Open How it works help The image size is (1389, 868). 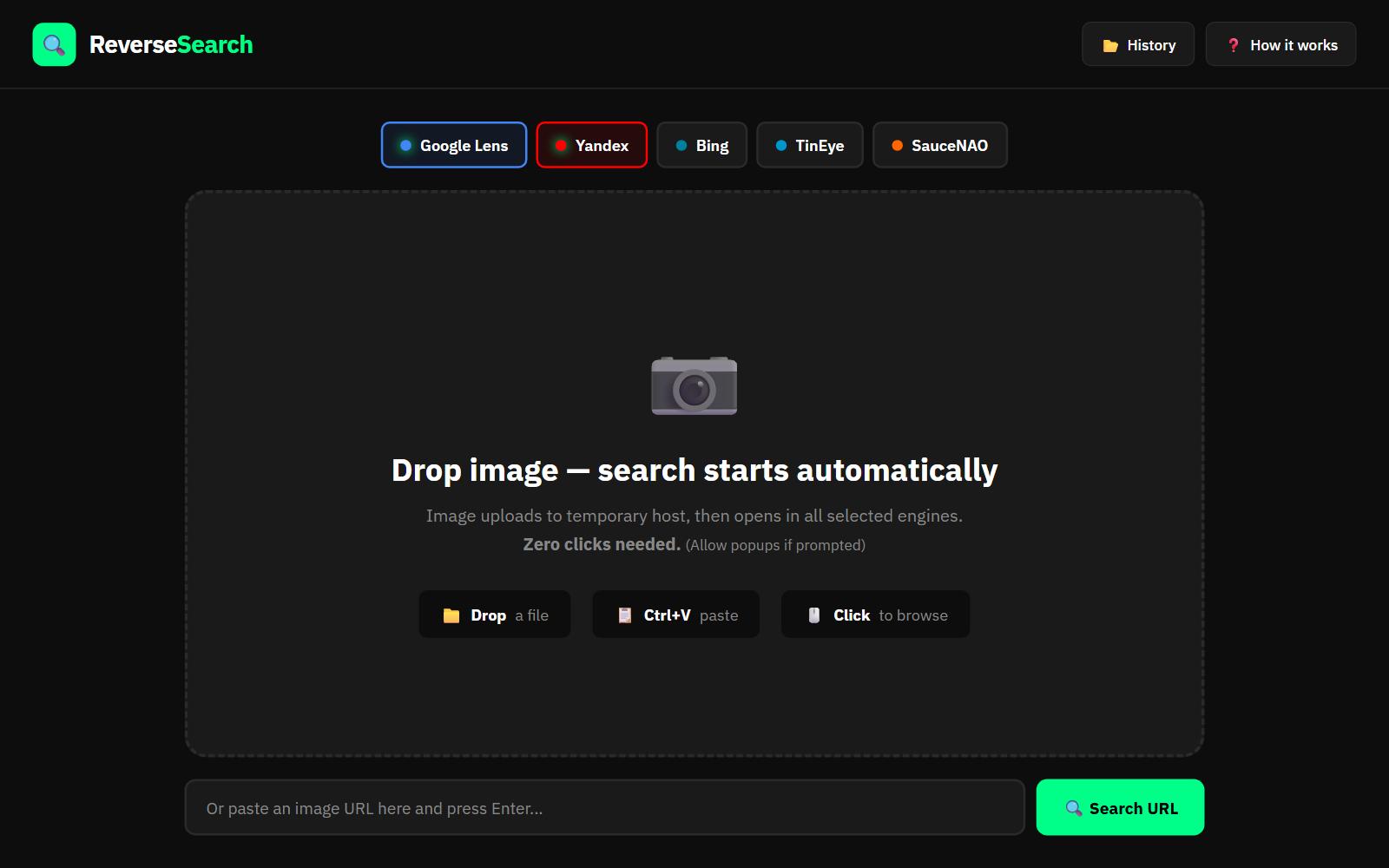(x=1280, y=44)
